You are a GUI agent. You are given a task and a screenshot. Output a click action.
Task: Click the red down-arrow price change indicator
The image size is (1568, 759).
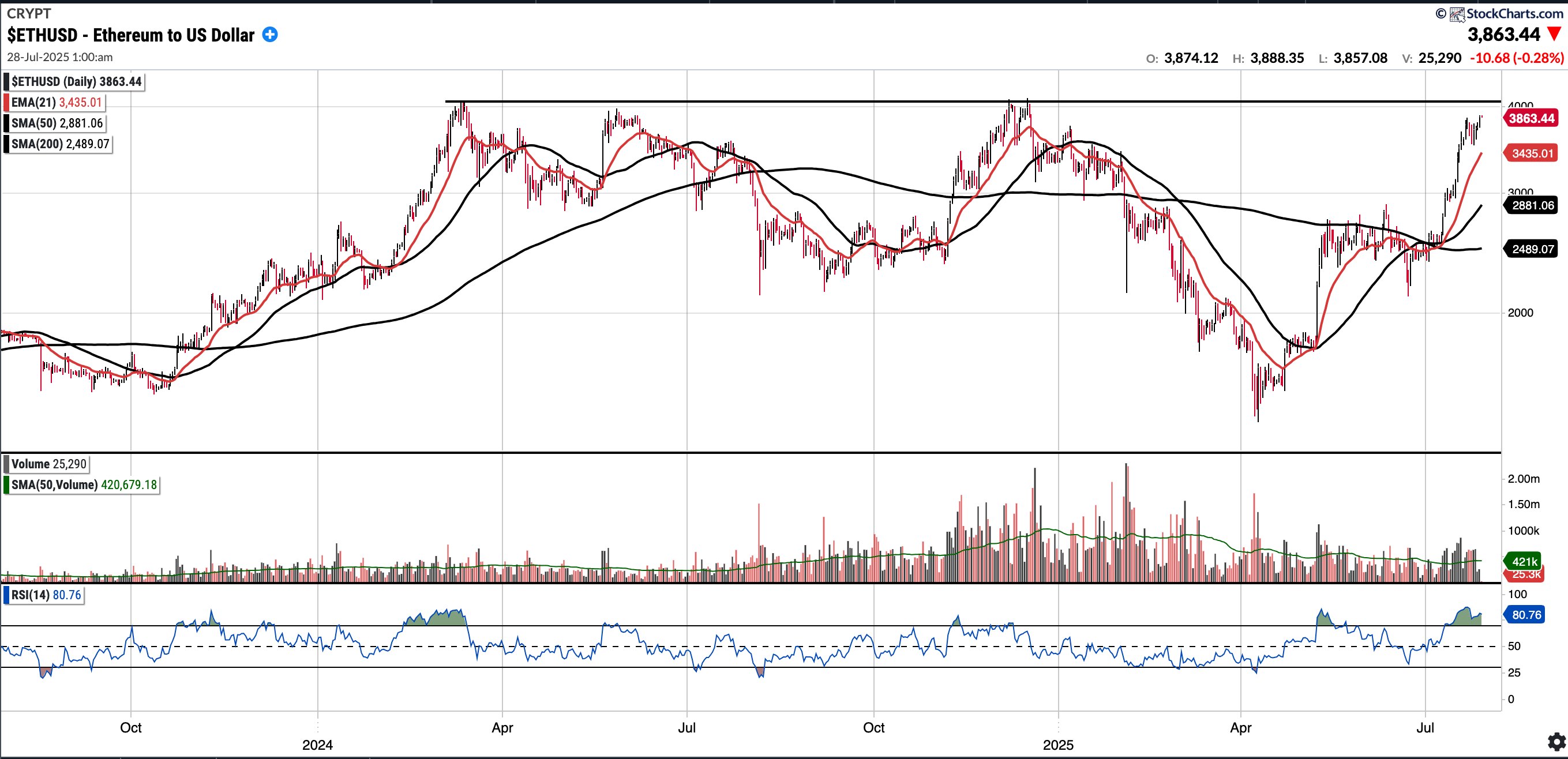click(x=1554, y=34)
